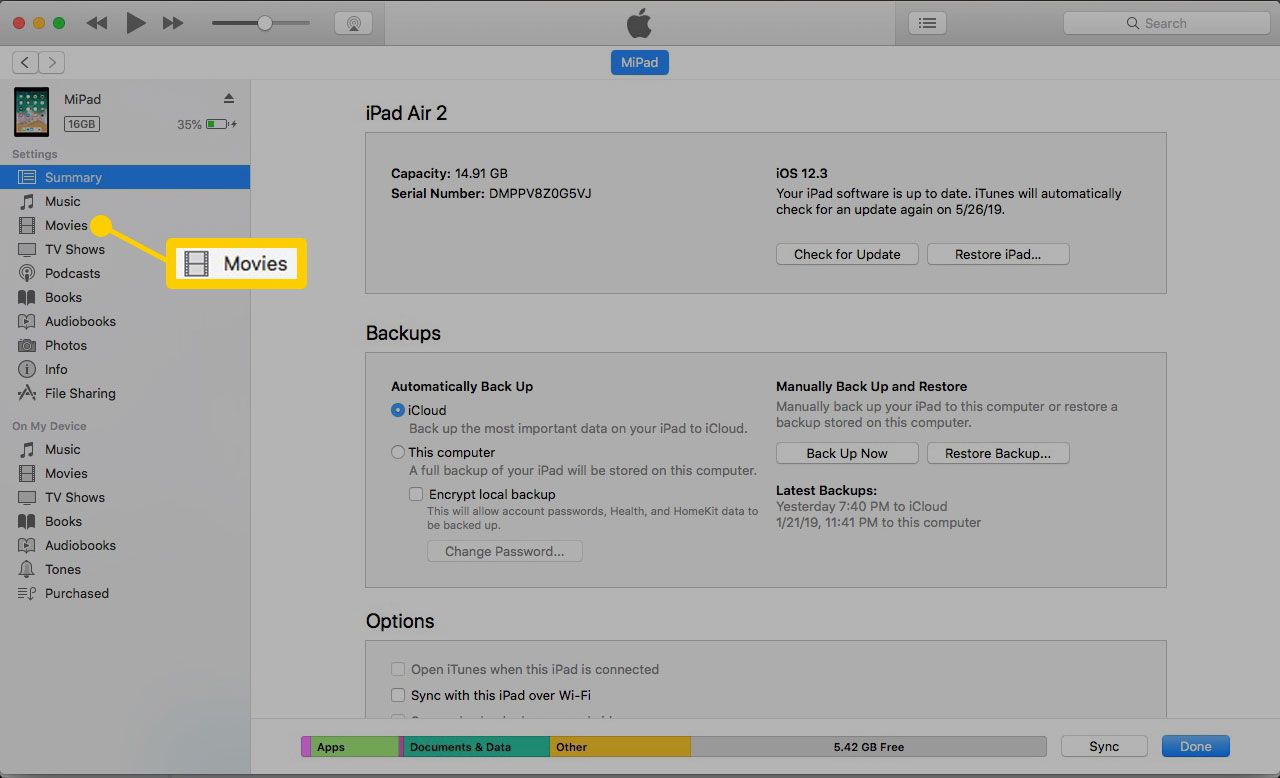The width and height of the screenshot is (1280, 778).
Task: Select This computer backup radio button
Action: [398, 452]
